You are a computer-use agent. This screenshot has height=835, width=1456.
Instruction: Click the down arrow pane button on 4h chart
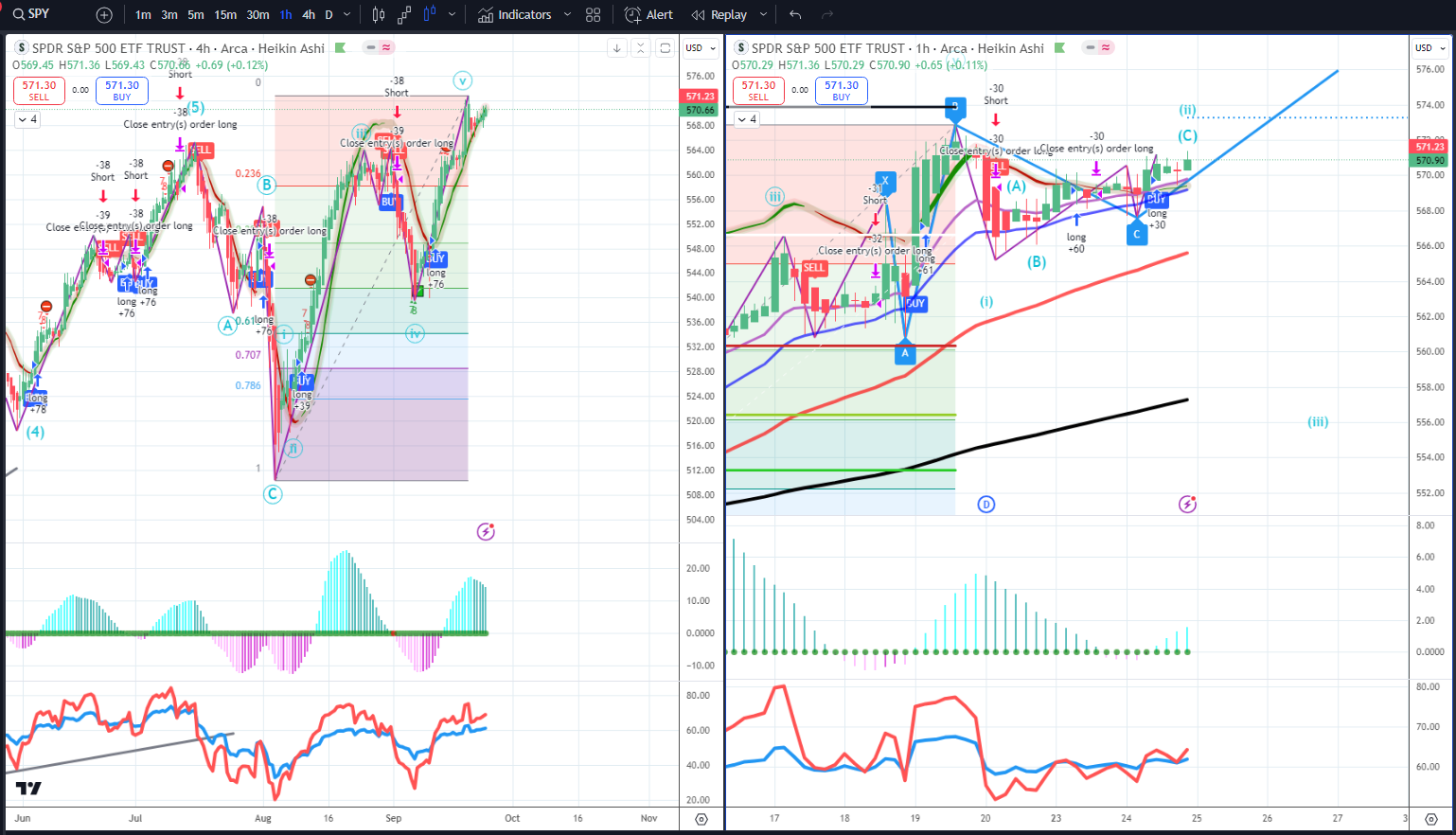[x=617, y=47]
